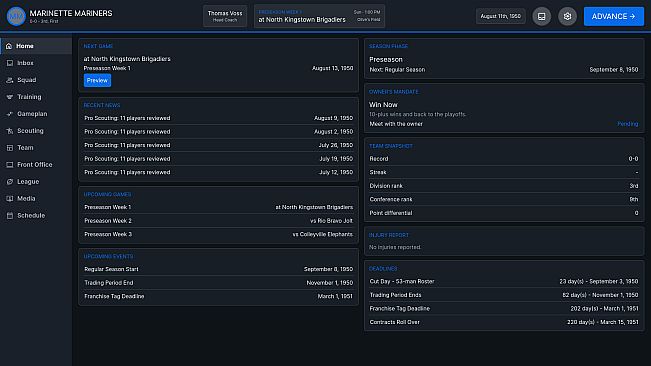
Task: Click the Point differential row
Action: [504, 213]
